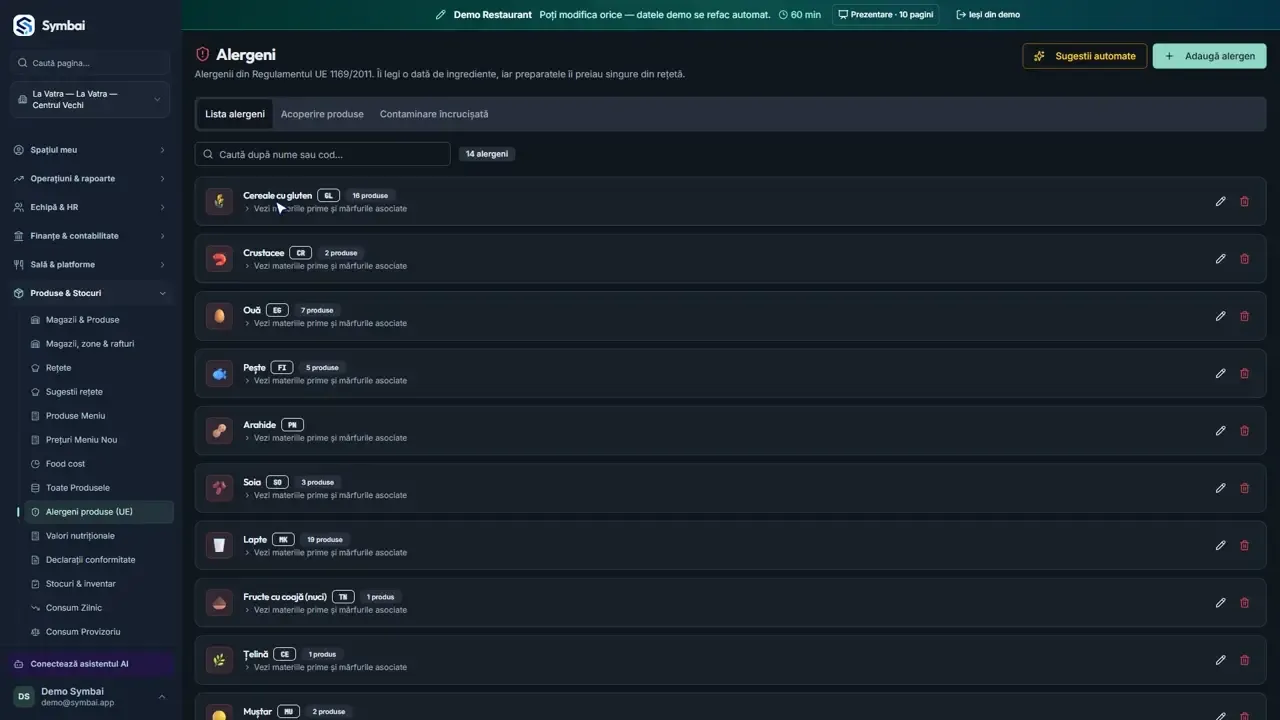Click the Caută pagina sidebar search box
This screenshot has height=720, width=1280.
coord(90,63)
